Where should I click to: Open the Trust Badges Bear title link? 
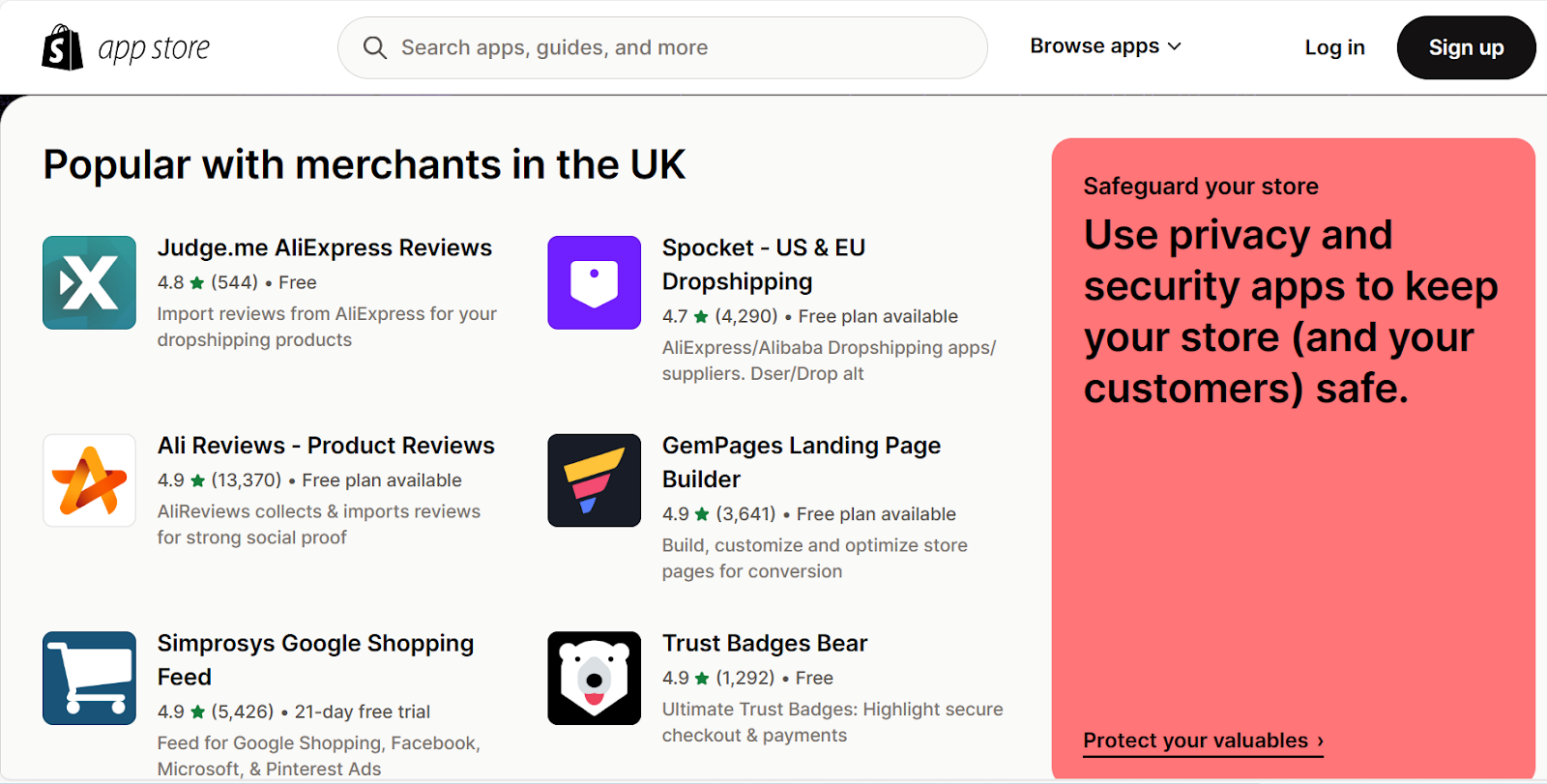click(x=765, y=644)
